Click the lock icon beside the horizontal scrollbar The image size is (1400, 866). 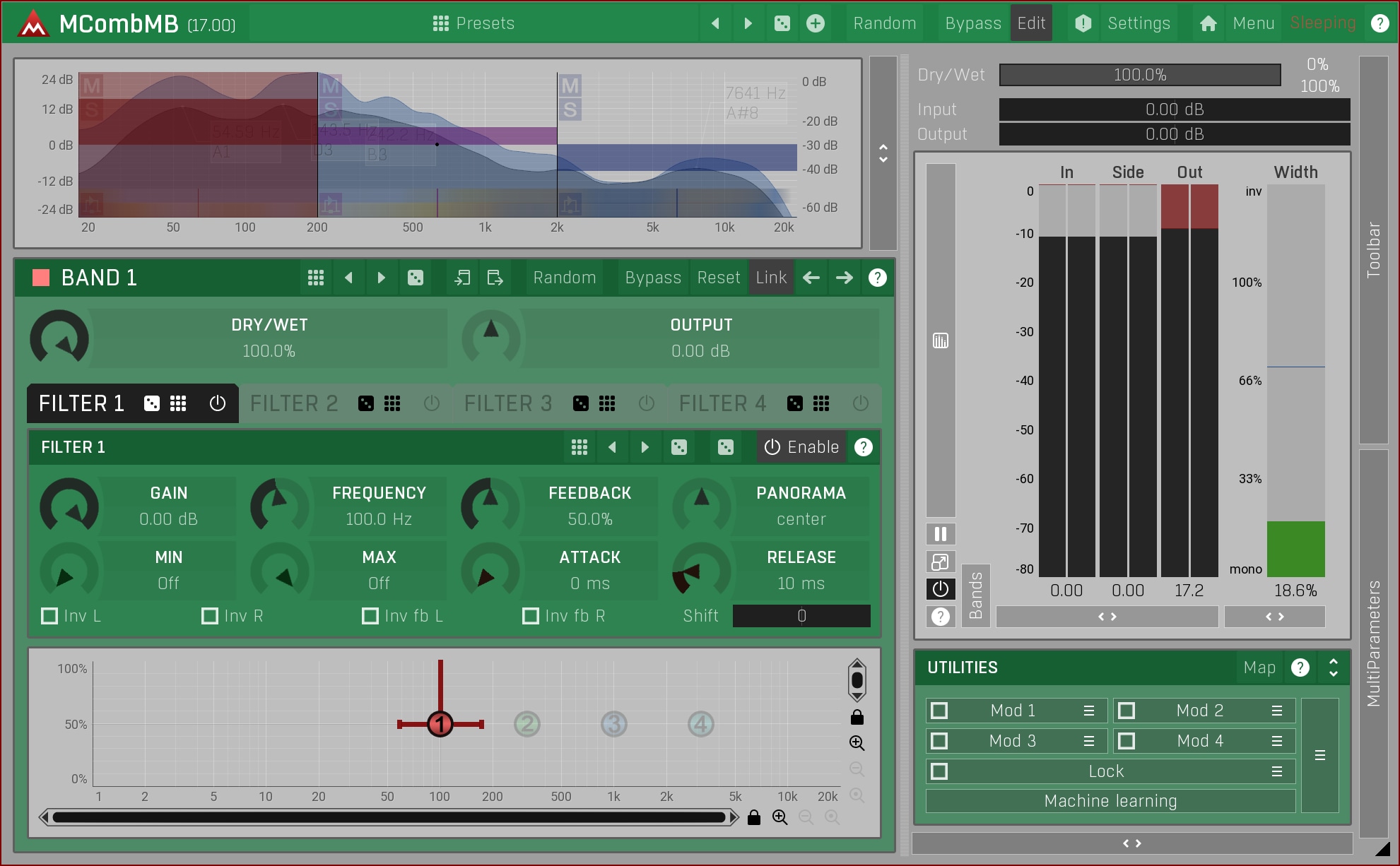(754, 817)
